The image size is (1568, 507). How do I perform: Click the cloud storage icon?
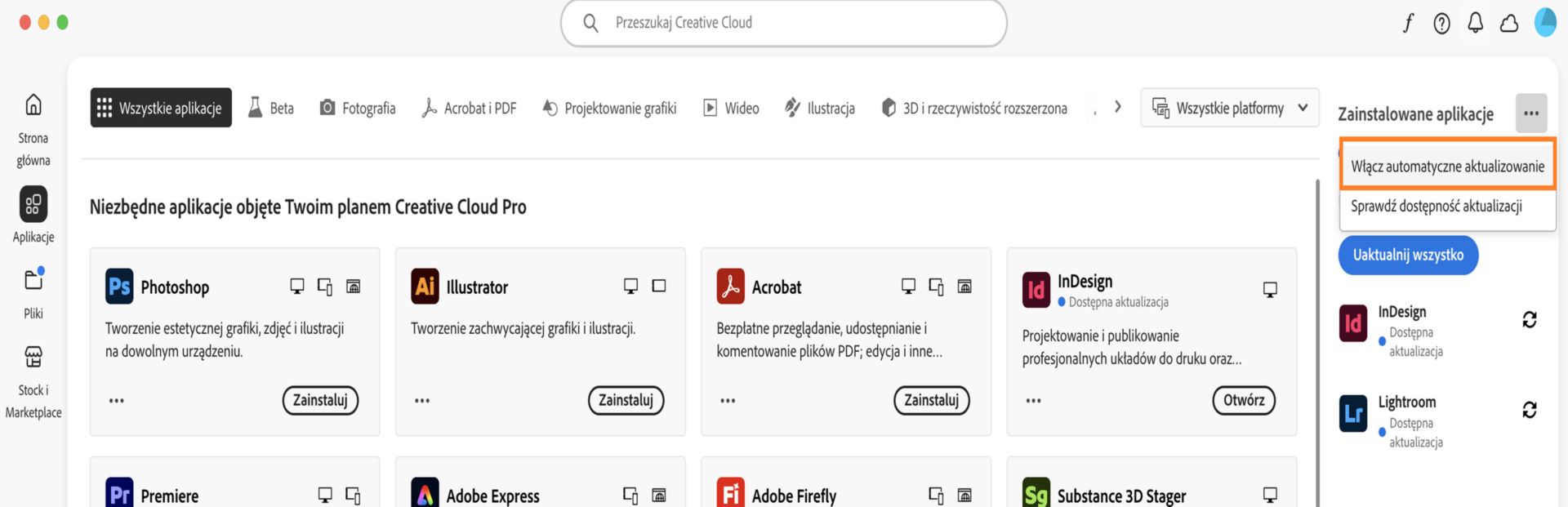[x=1508, y=23]
